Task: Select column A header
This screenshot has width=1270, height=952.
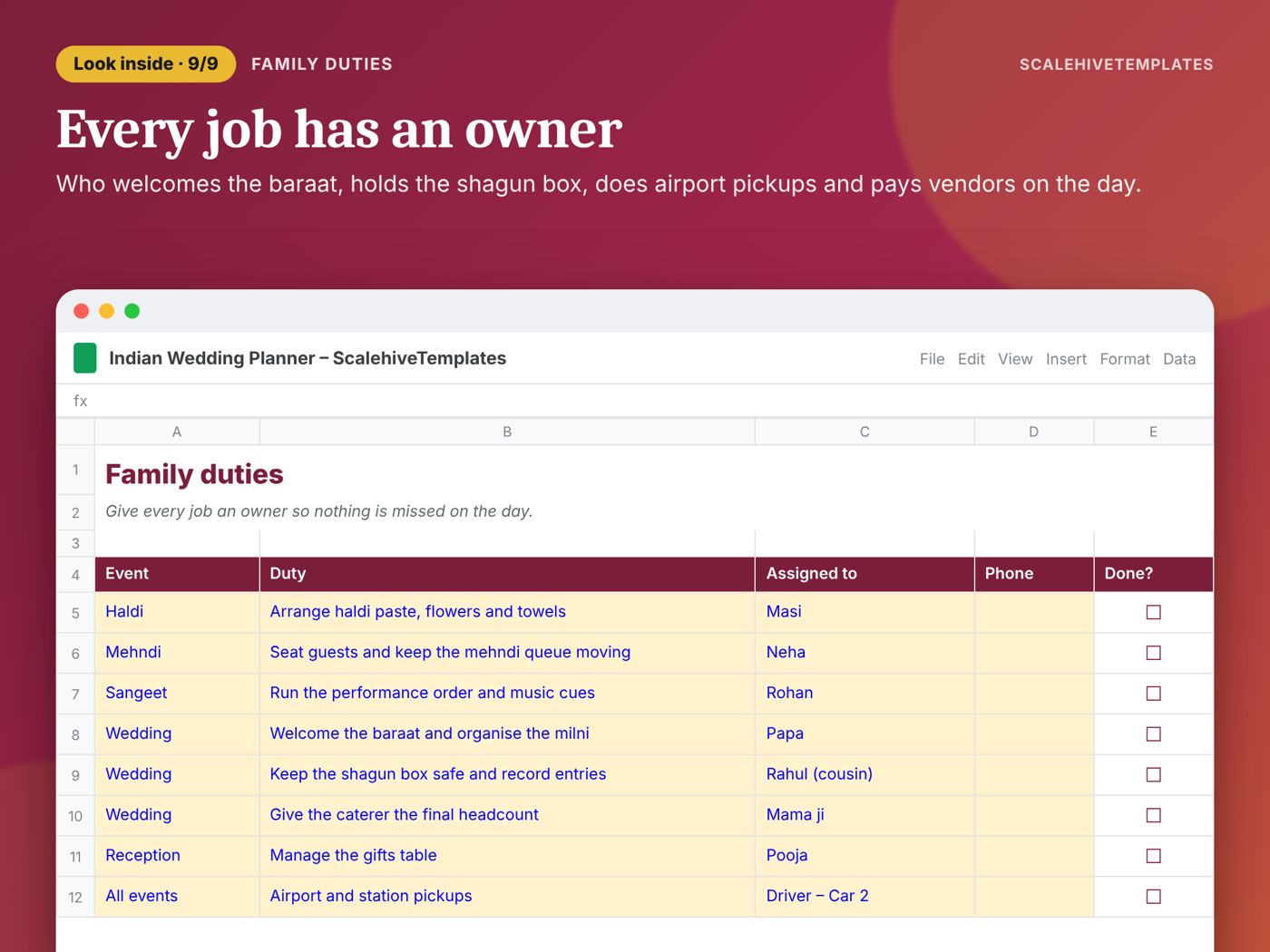Action: [177, 432]
